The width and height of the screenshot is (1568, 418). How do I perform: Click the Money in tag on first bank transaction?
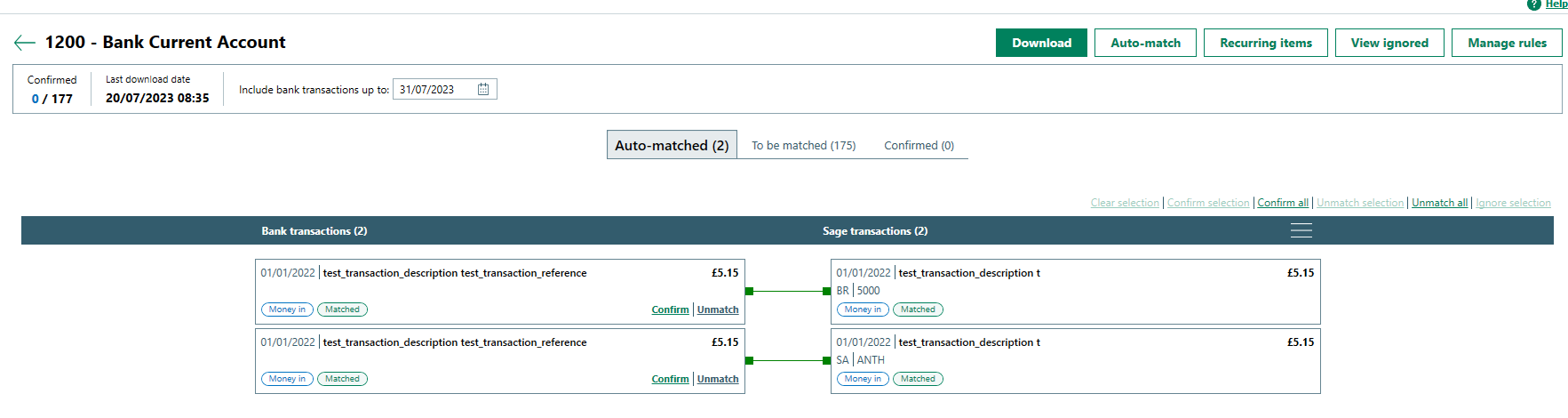coord(287,309)
